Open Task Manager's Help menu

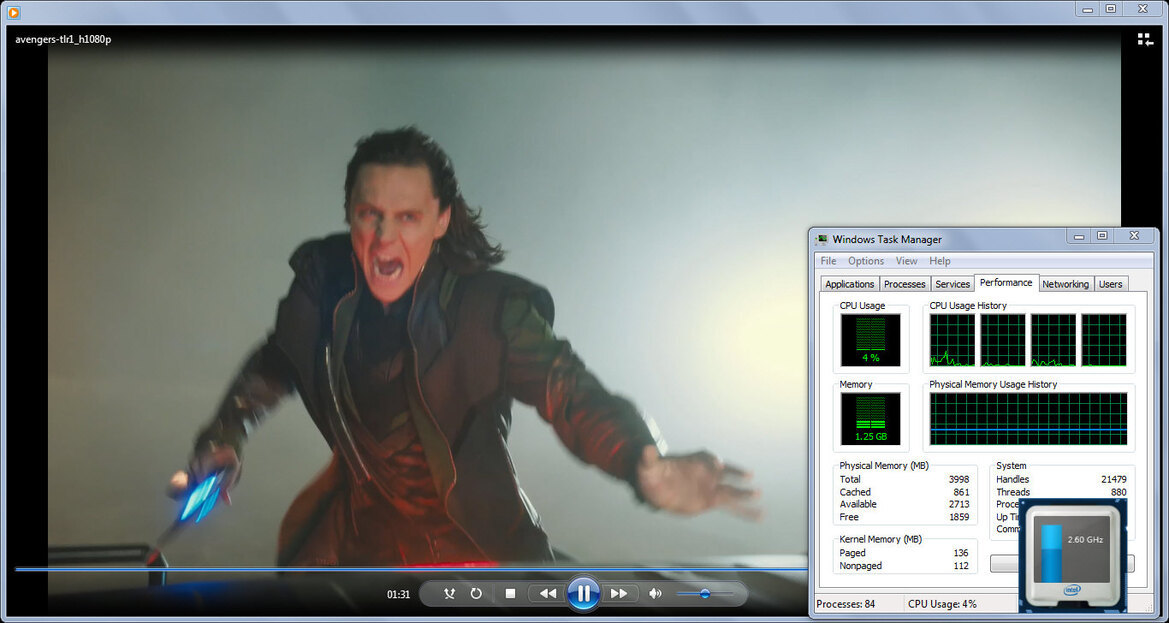click(940, 261)
